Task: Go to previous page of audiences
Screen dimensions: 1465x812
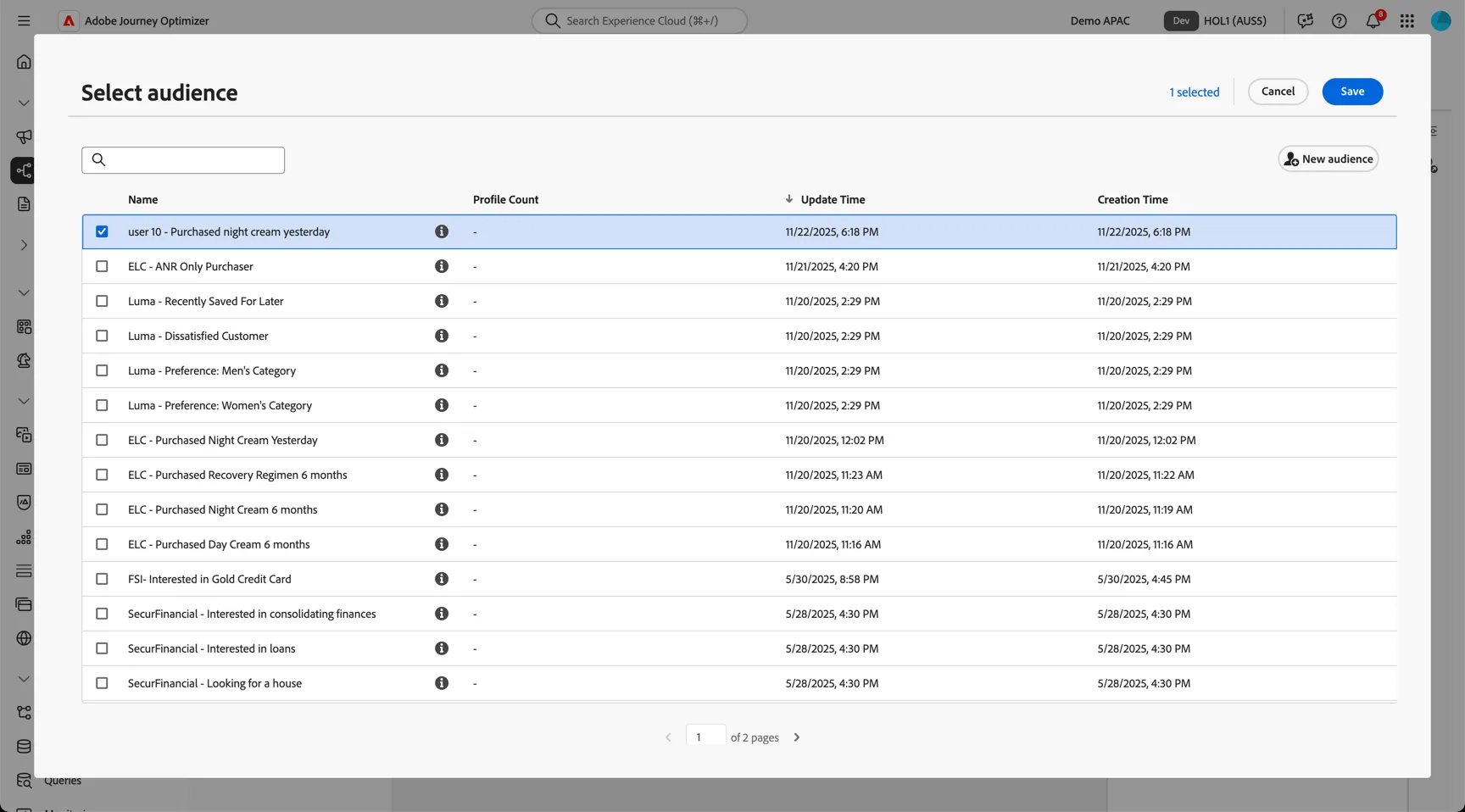Action: [668, 737]
